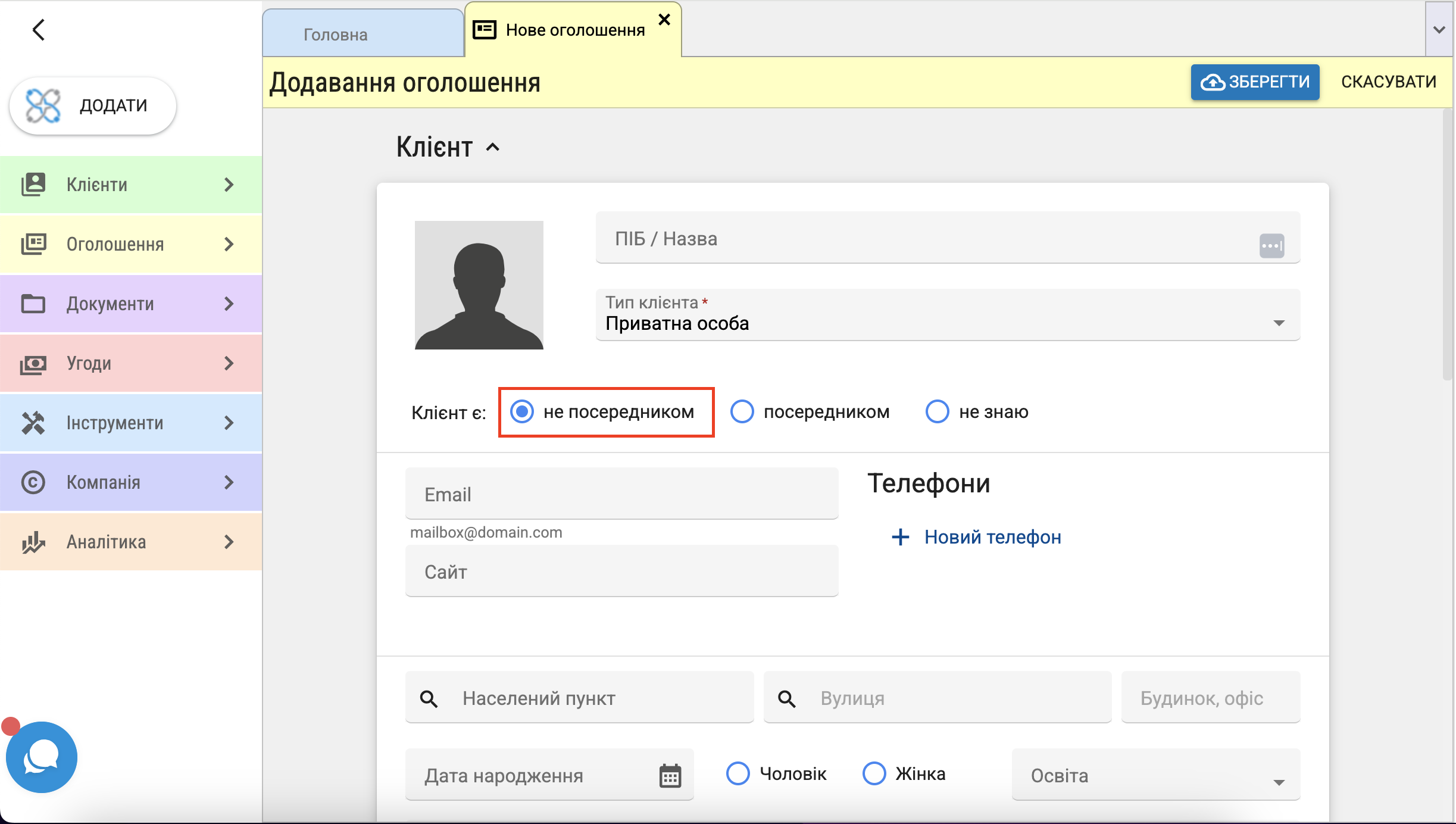Image resolution: width=1456 pixels, height=824 pixels.
Task: Click the search icon for settlement field
Action: pyautogui.click(x=429, y=699)
